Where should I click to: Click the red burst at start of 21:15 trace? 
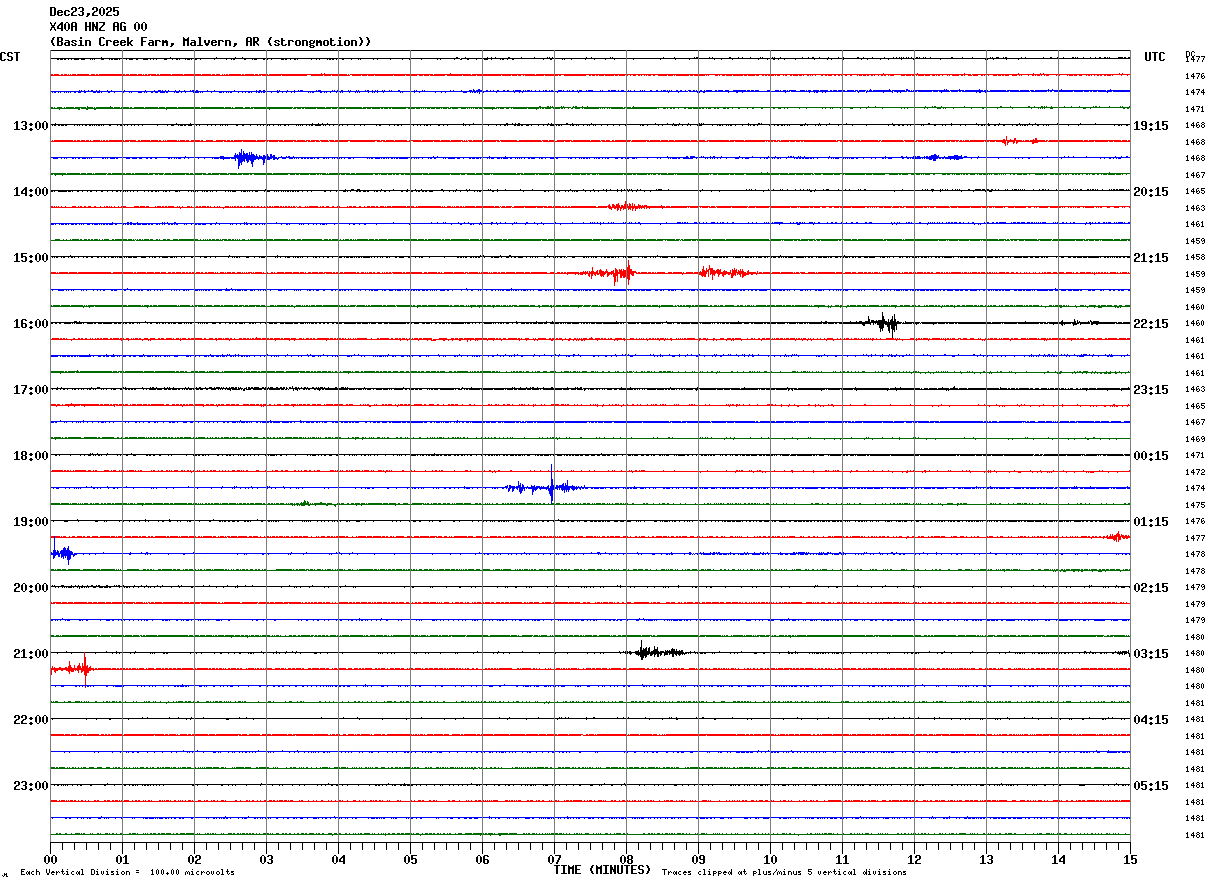tap(72, 668)
